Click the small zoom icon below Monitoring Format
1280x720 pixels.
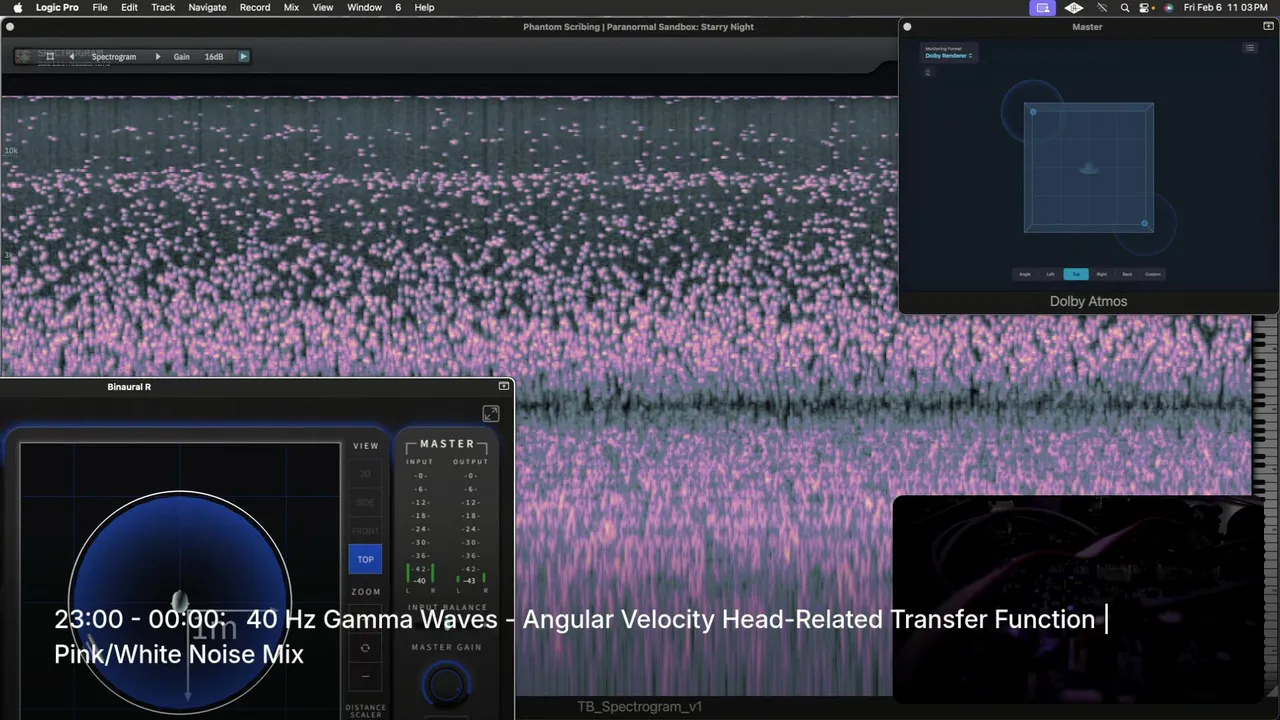click(x=928, y=73)
